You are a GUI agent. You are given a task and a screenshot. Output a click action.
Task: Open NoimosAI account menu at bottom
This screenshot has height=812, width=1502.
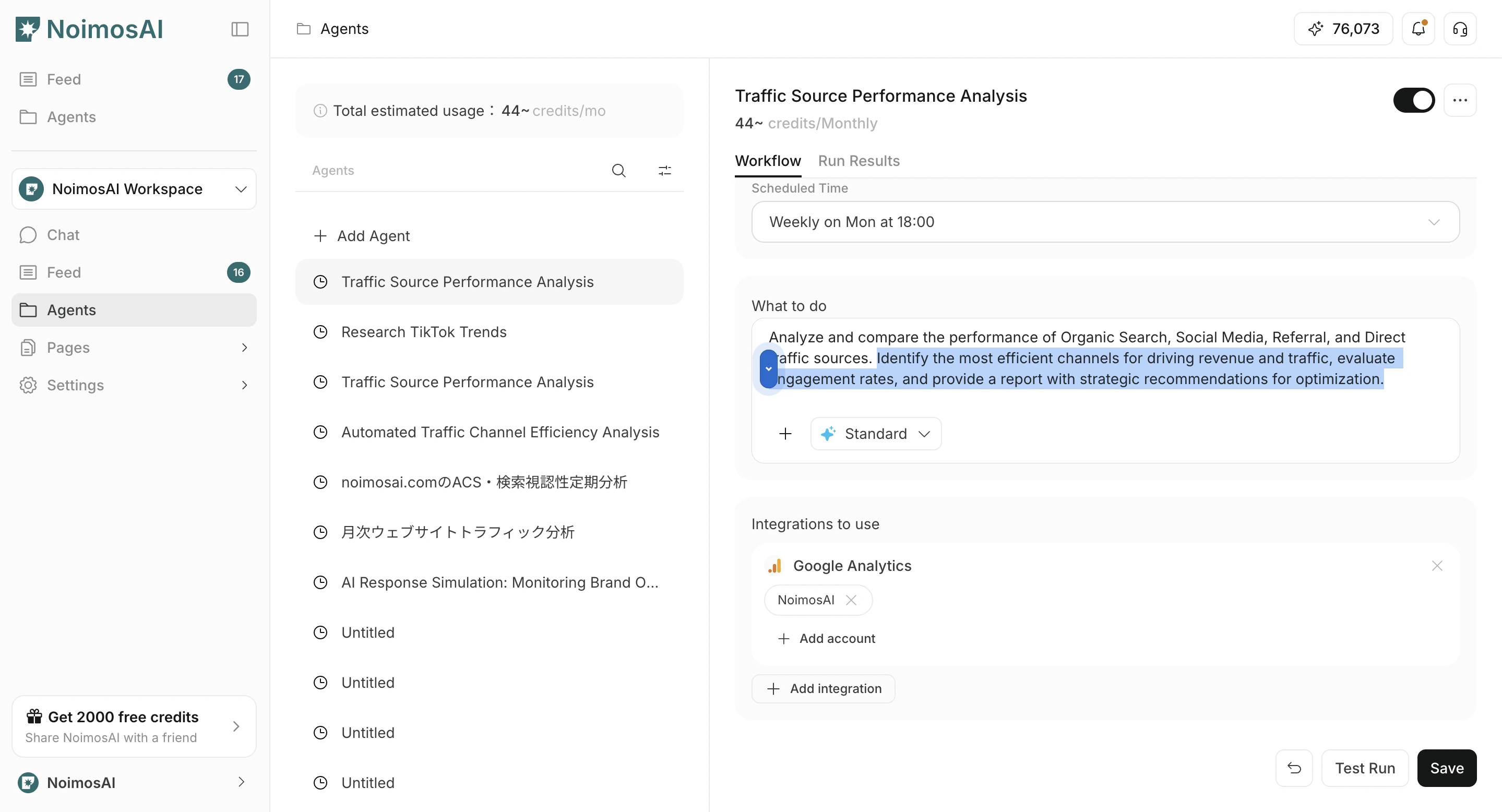pyautogui.click(x=134, y=782)
